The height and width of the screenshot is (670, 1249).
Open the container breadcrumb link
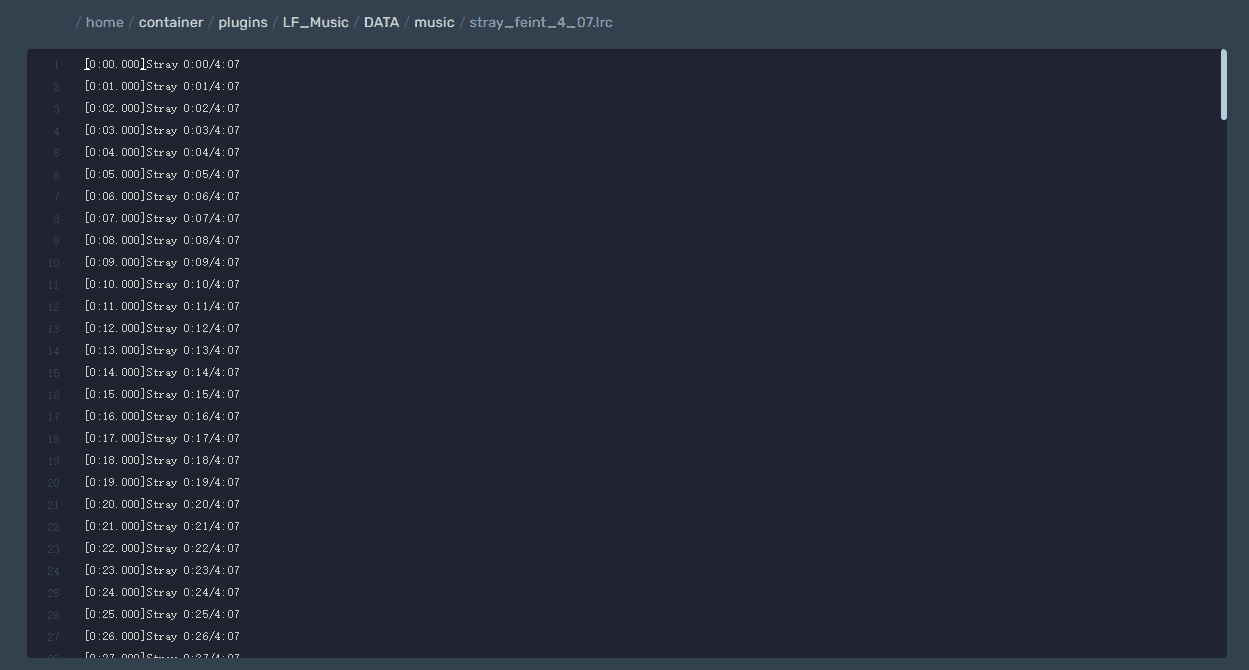171,22
